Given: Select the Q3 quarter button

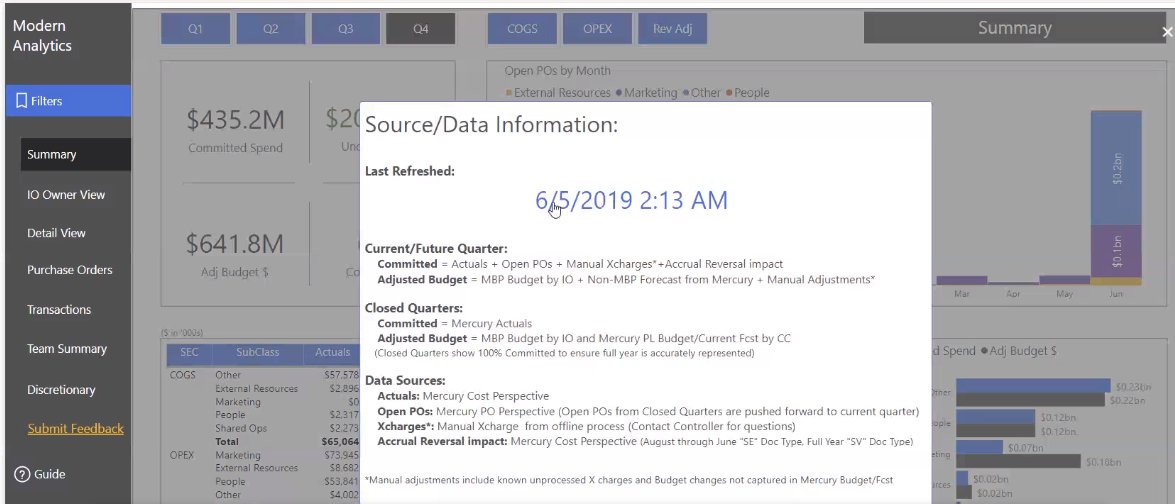Looking at the screenshot, I should click(x=345, y=29).
